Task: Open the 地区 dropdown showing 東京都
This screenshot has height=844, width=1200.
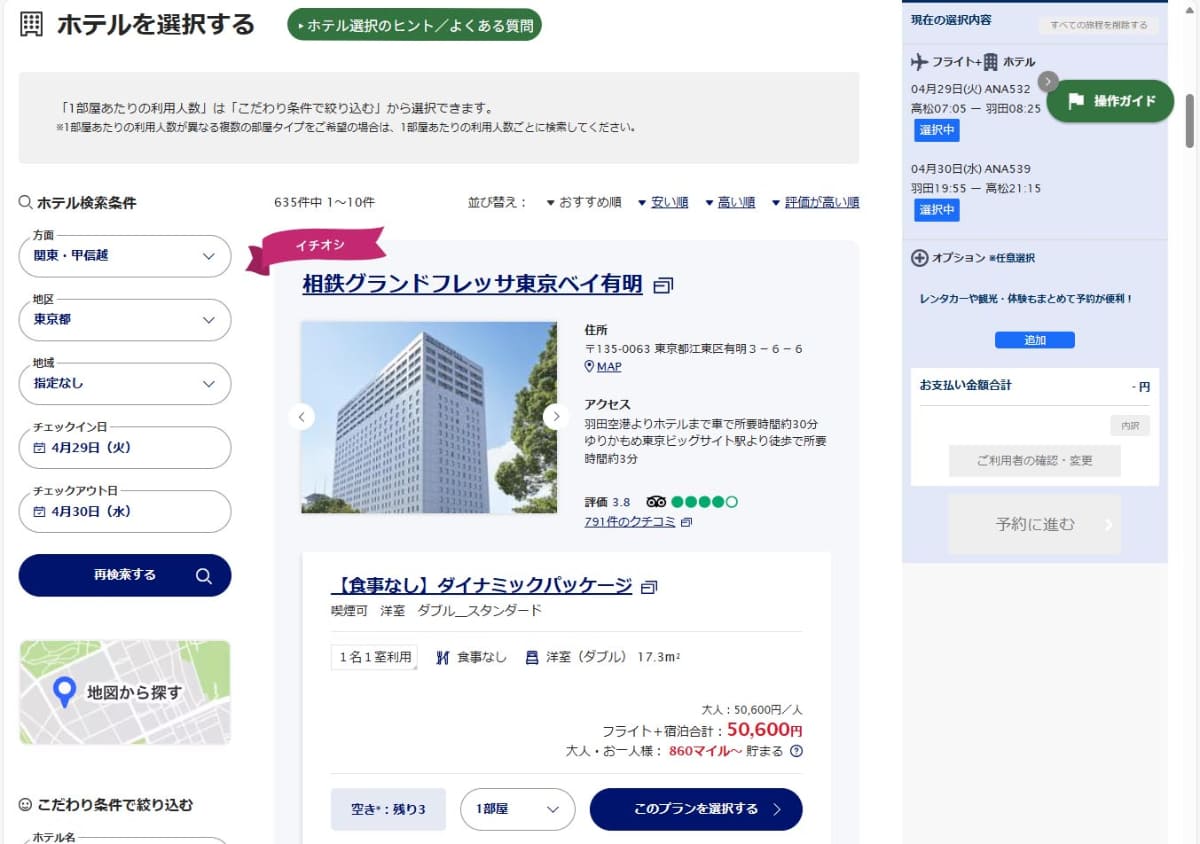Action: [125, 320]
